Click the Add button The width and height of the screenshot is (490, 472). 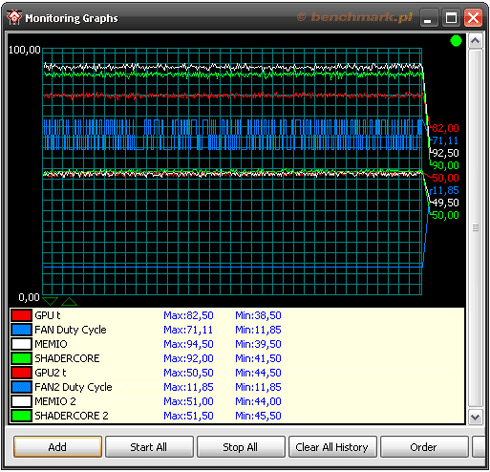tap(57, 447)
